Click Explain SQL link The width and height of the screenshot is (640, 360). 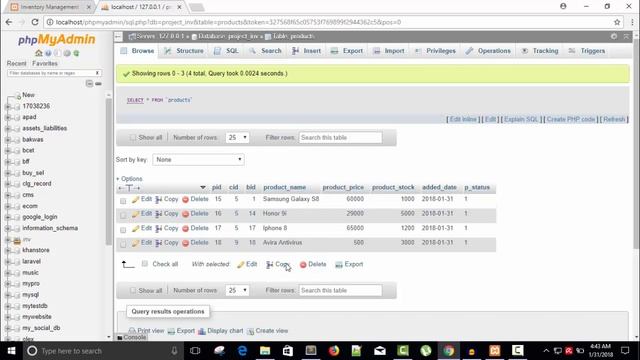pos(521,119)
